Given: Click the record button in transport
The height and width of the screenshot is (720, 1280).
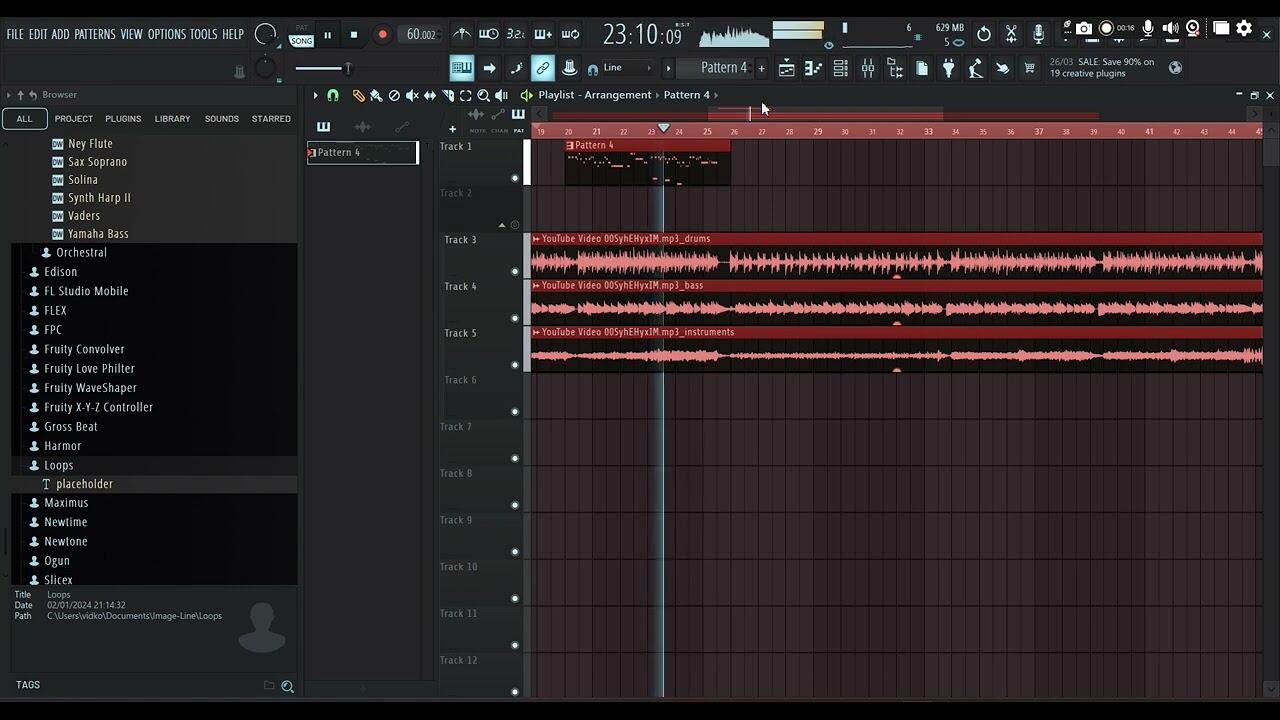Looking at the screenshot, I should tap(382, 35).
